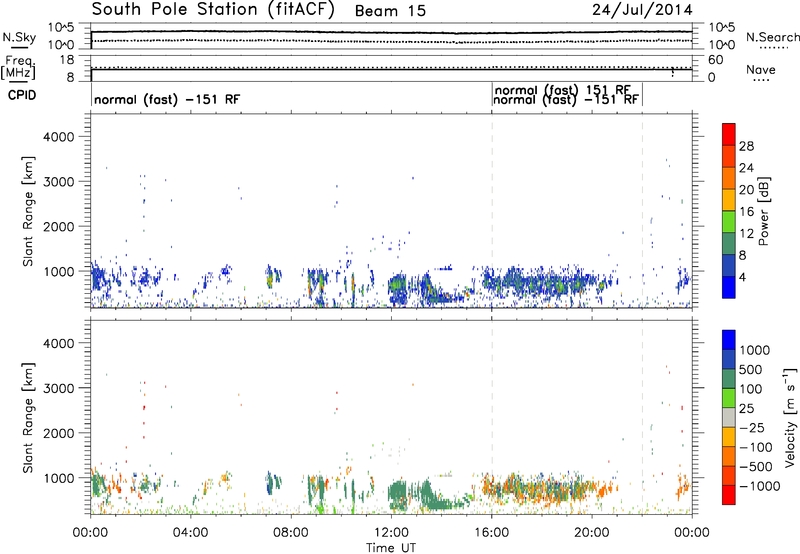Click the Nave legend label
The height and width of the screenshot is (554, 800).
point(761,70)
